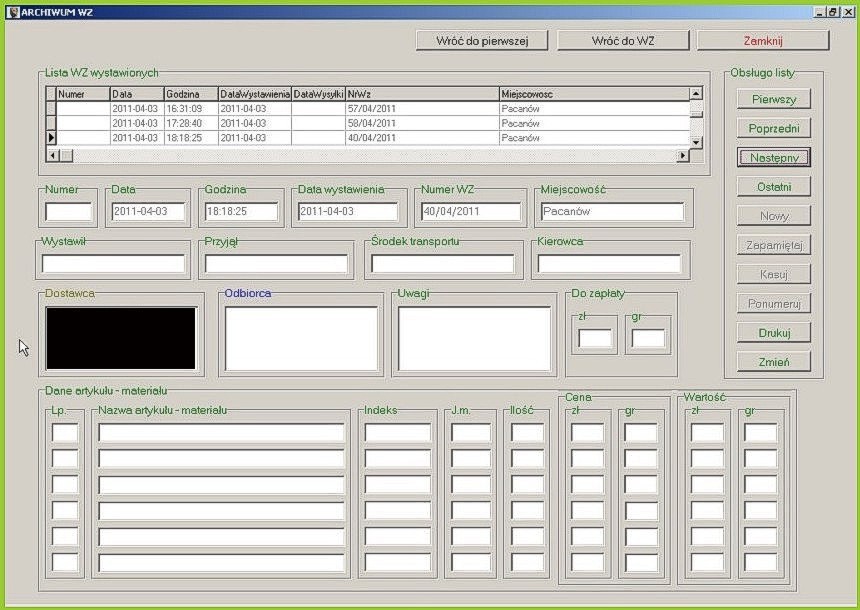Click the first Nazwa artykułu field
860x610 pixels.
pos(222,433)
